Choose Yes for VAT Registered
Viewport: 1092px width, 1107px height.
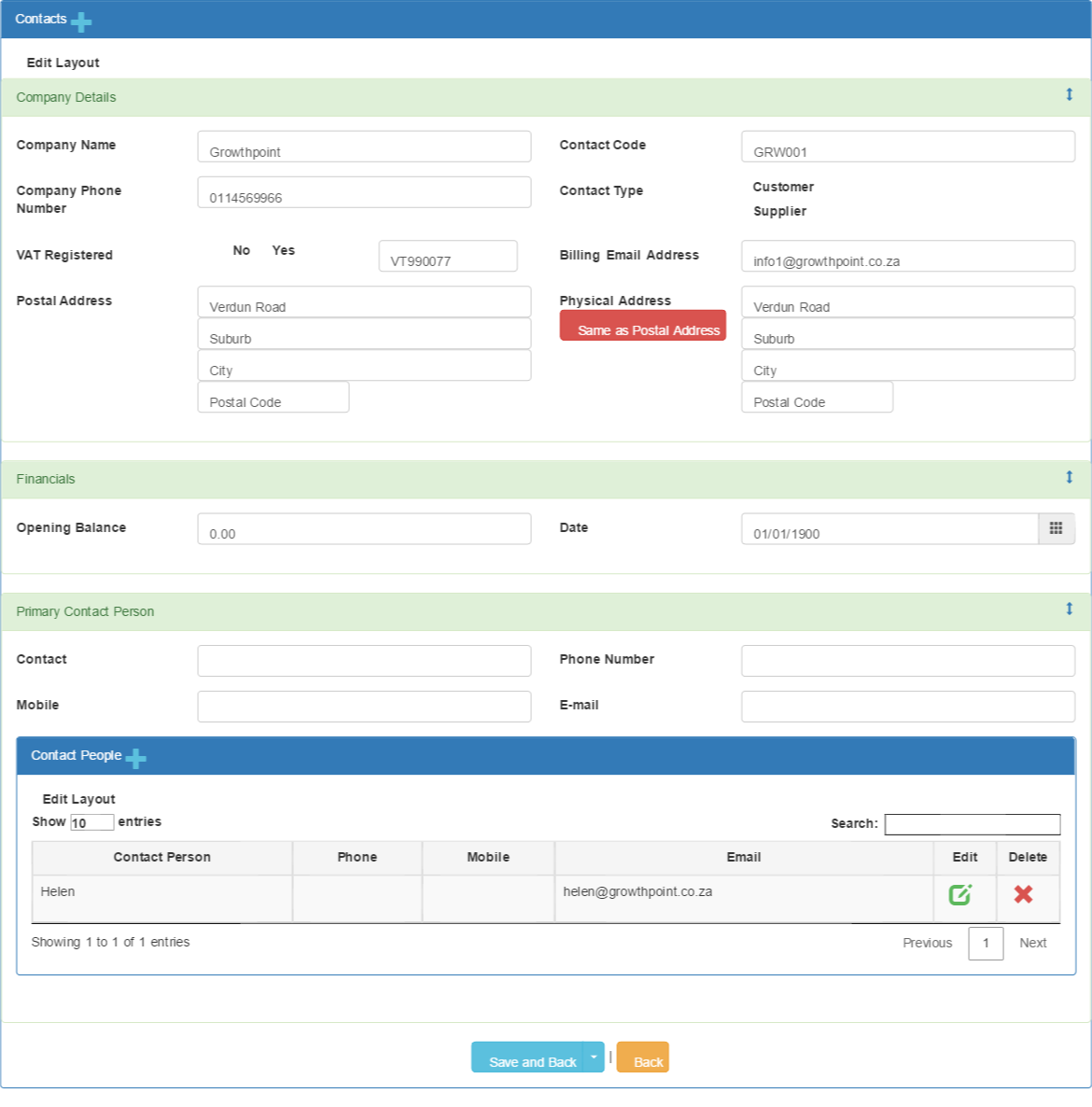click(x=283, y=251)
